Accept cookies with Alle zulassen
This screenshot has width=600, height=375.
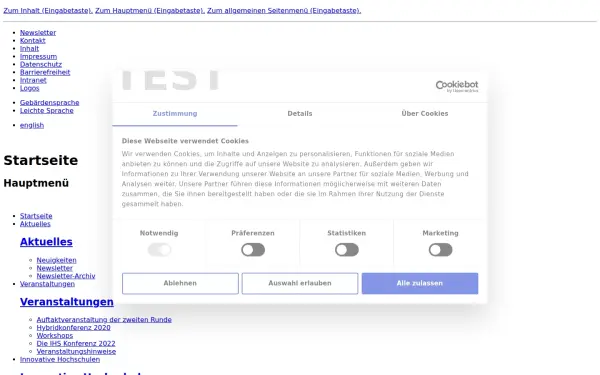click(420, 284)
